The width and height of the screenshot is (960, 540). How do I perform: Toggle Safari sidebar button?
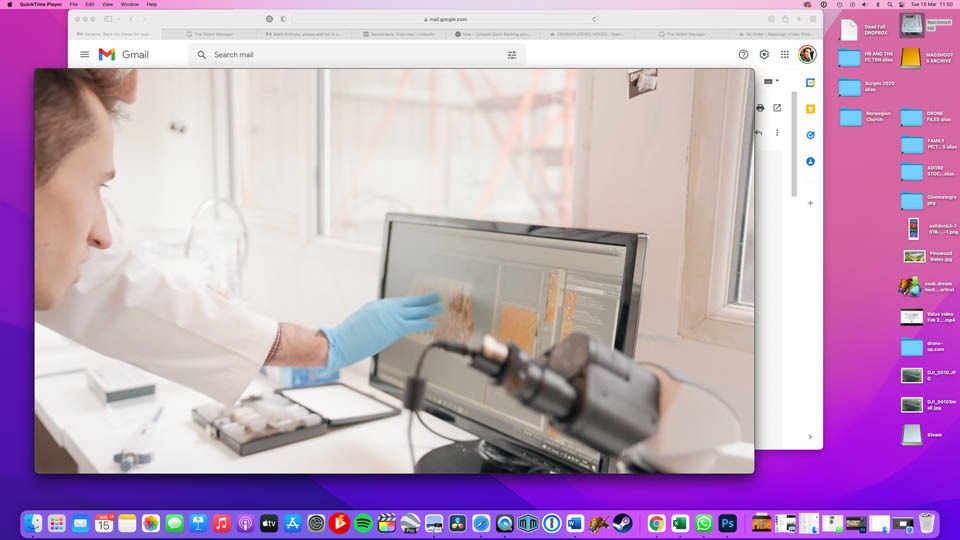tap(108, 19)
